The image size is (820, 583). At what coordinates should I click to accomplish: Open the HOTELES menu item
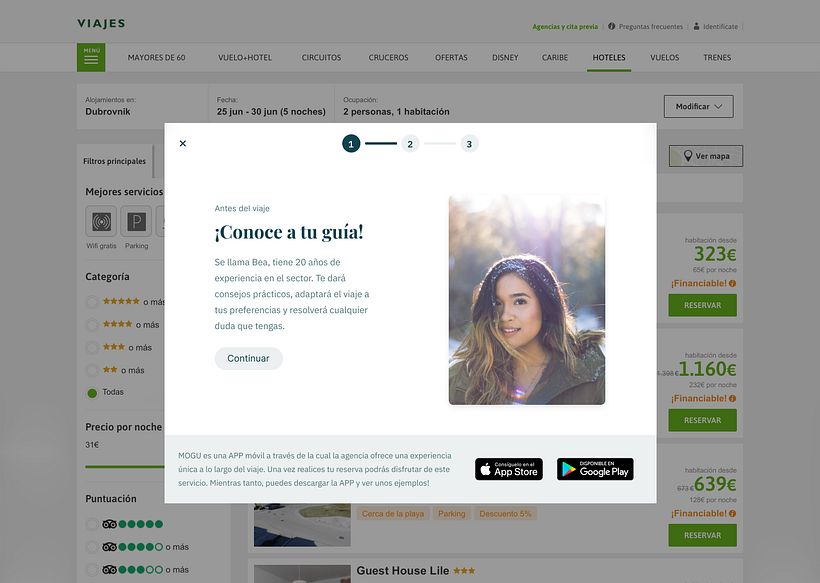tap(609, 58)
